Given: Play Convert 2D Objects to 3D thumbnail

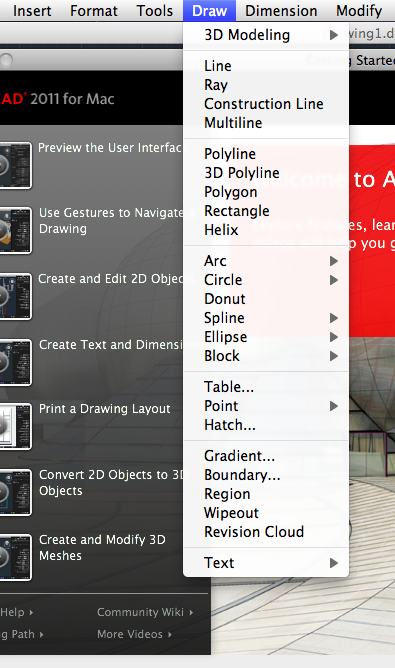Looking at the screenshot, I should tap(15, 492).
